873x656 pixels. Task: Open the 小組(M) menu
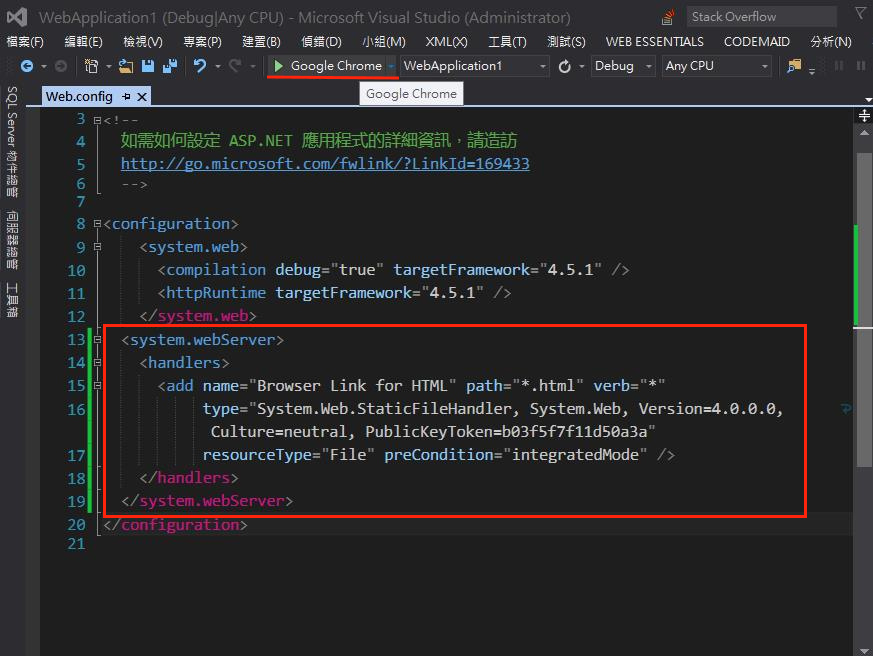(384, 42)
